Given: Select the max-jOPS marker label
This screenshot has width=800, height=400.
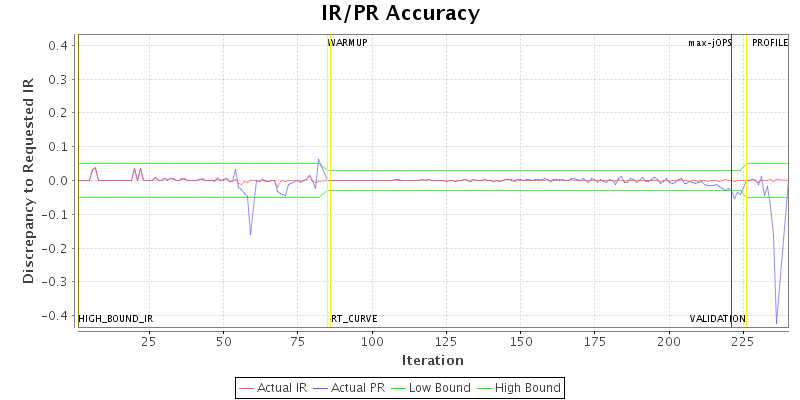Looking at the screenshot, I should click(709, 43).
